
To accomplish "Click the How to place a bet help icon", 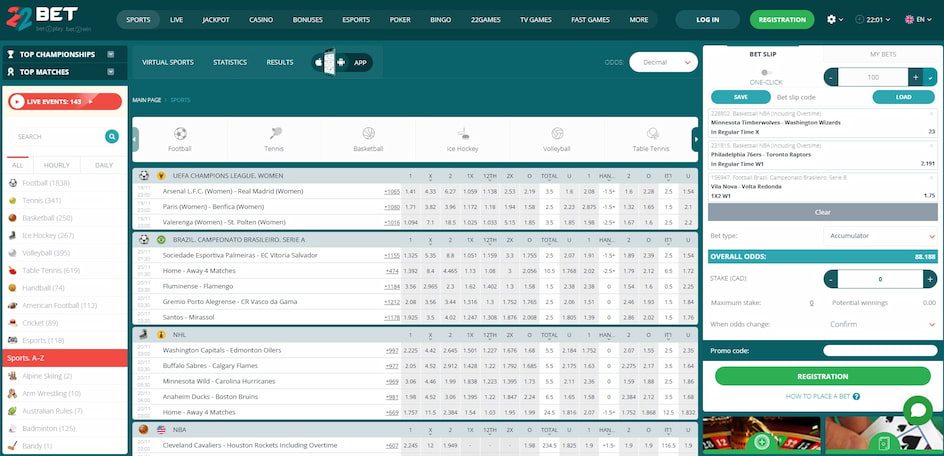I will (x=856, y=396).
